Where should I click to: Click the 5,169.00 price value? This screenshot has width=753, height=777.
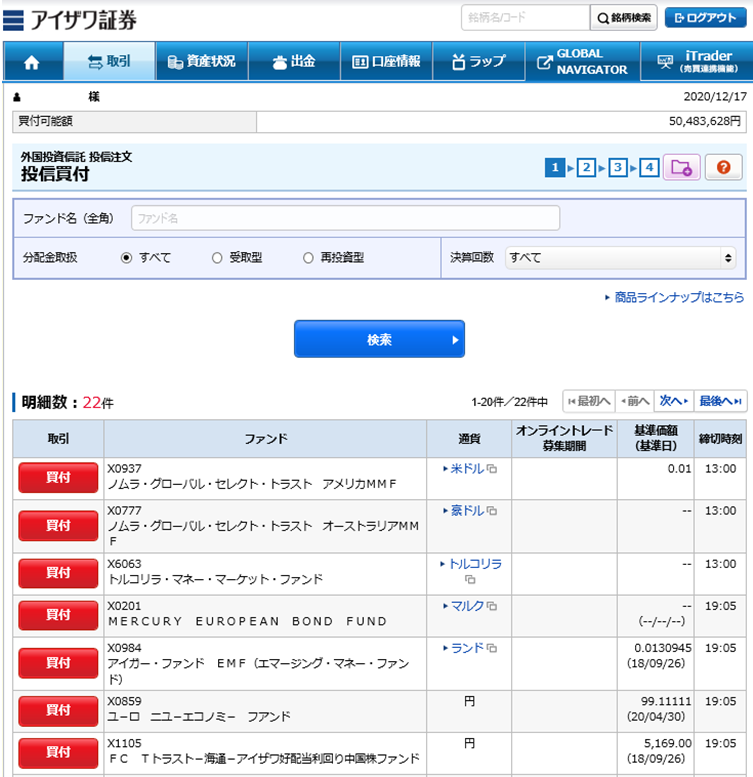667,743
